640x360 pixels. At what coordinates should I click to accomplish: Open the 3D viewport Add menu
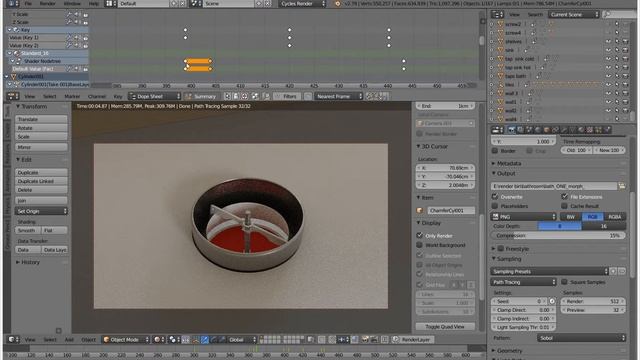(x=69, y=340)
